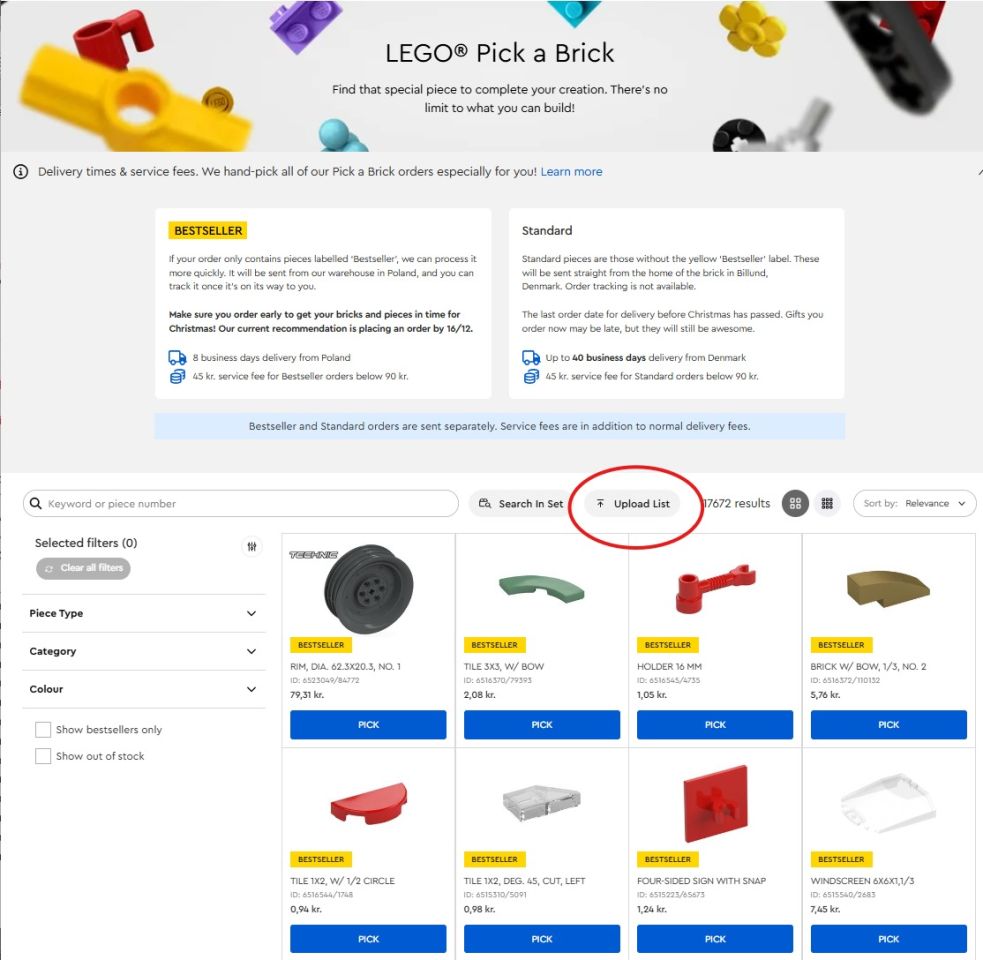Screen dimensions: 983x960
Task: Click the Keyword or piece number field
Action: (x=241, y=504)
